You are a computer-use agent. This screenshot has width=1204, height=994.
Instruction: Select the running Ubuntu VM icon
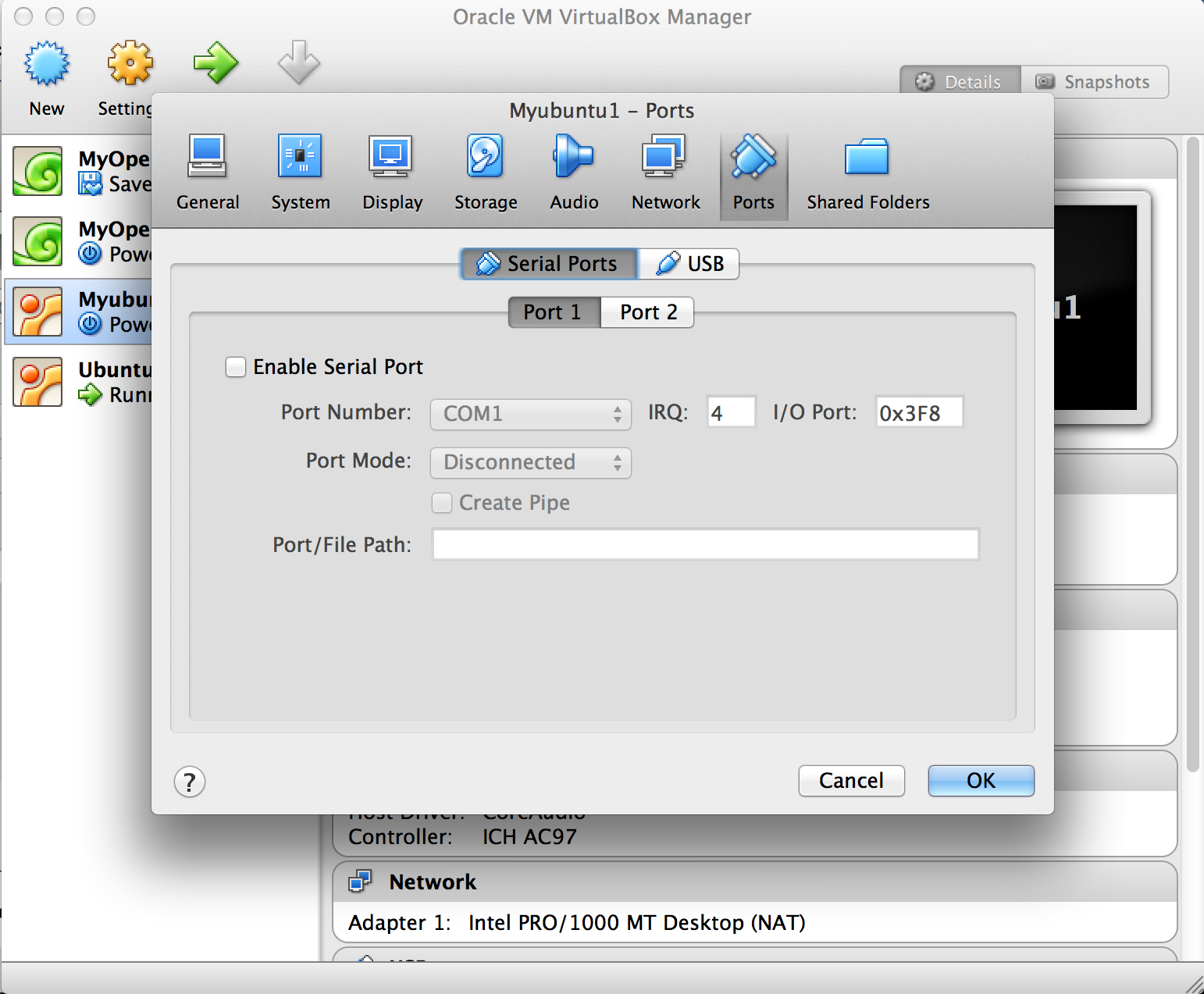[x=37, y=383]
